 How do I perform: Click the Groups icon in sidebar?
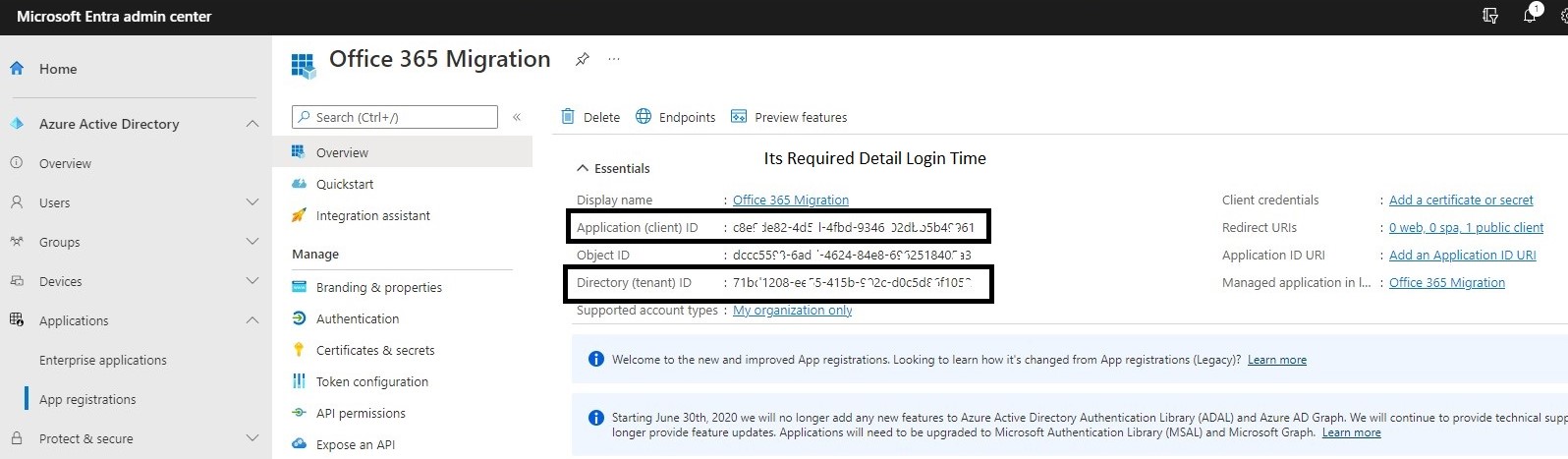(x=16, y=242)
